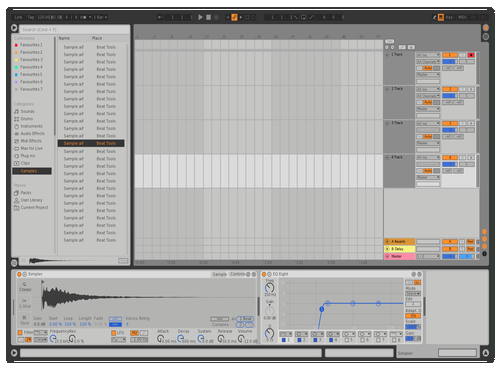The height and width of the screenshot is (370, 500).
Task: Toggle the Sampler device activator
Action: point(19,274)
